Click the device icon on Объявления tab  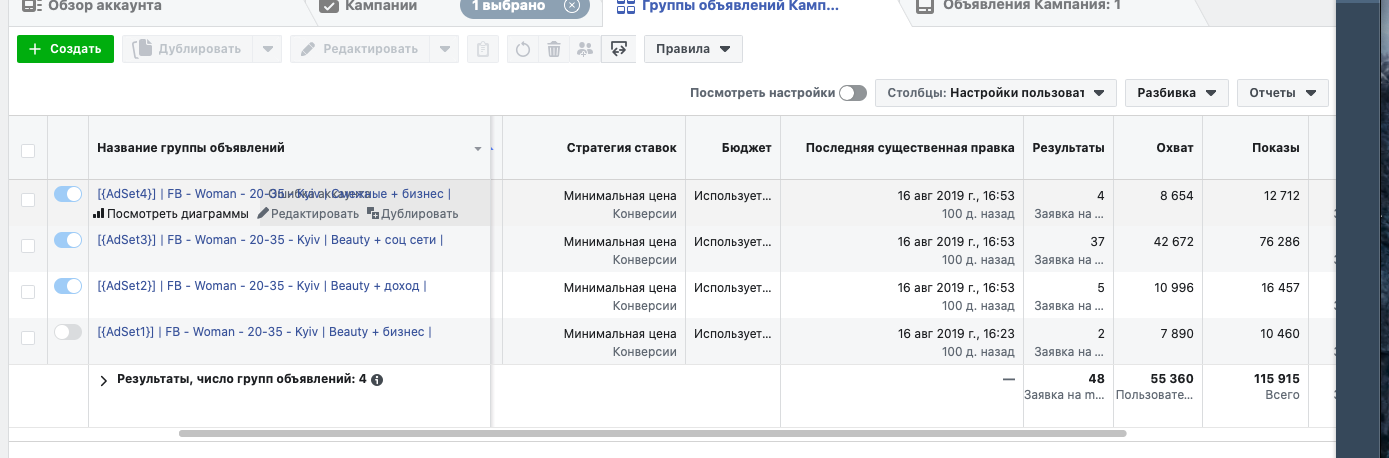(x=925, y=6)
